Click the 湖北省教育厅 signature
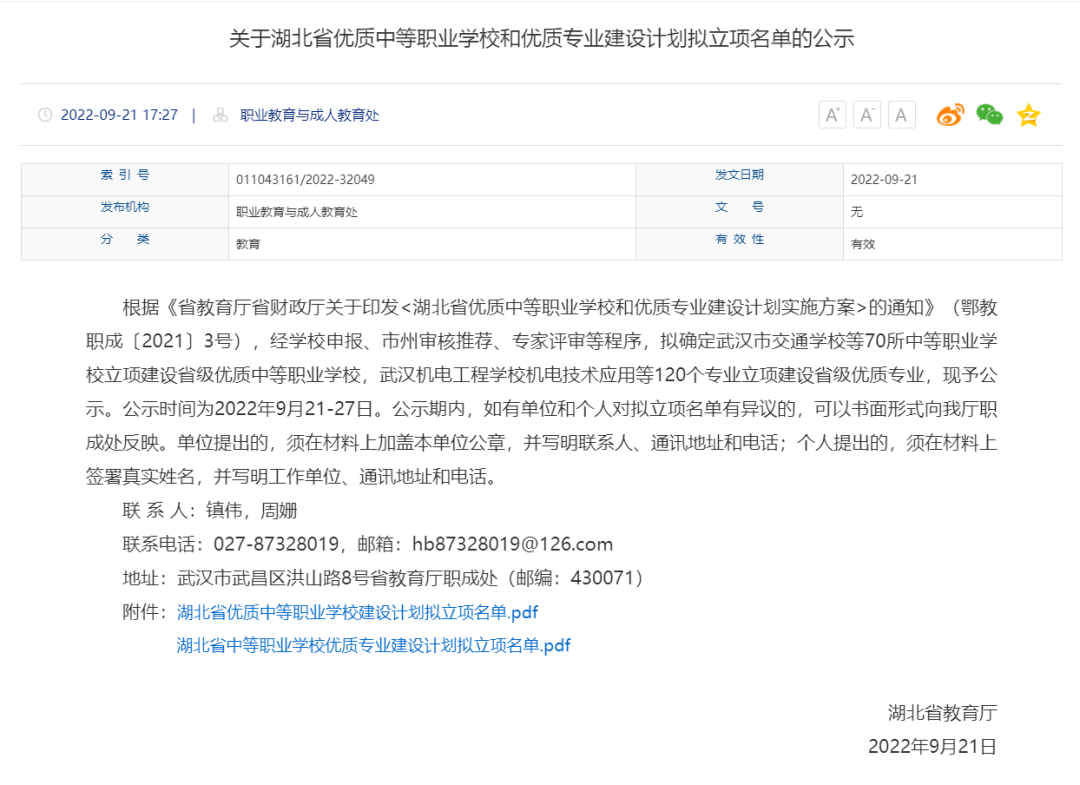 [942, 713]
